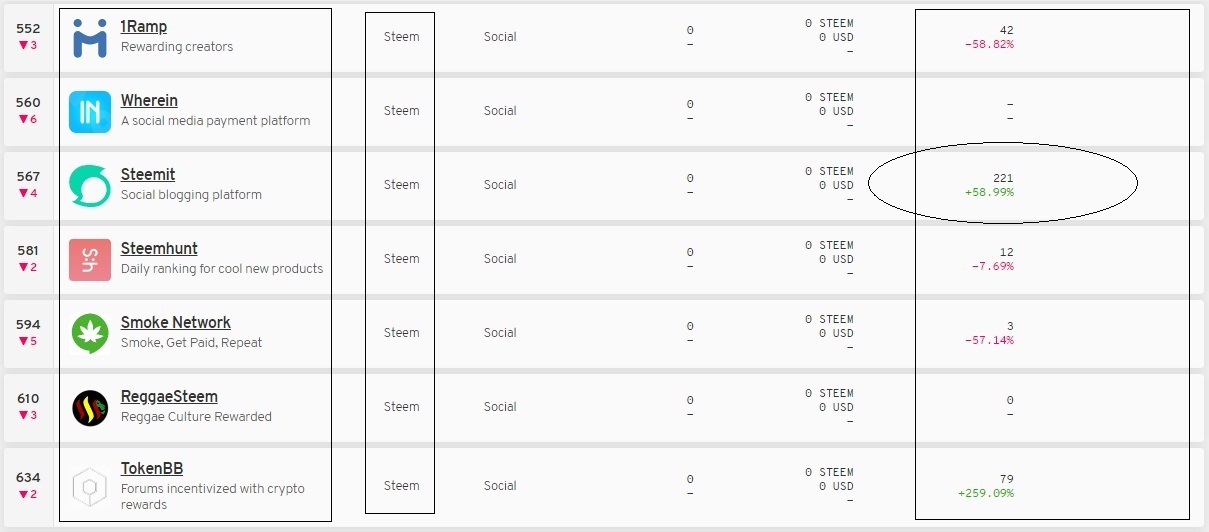Click the ReggaeSteem round logo icon
1209x532 pixels.
[90, 408]
